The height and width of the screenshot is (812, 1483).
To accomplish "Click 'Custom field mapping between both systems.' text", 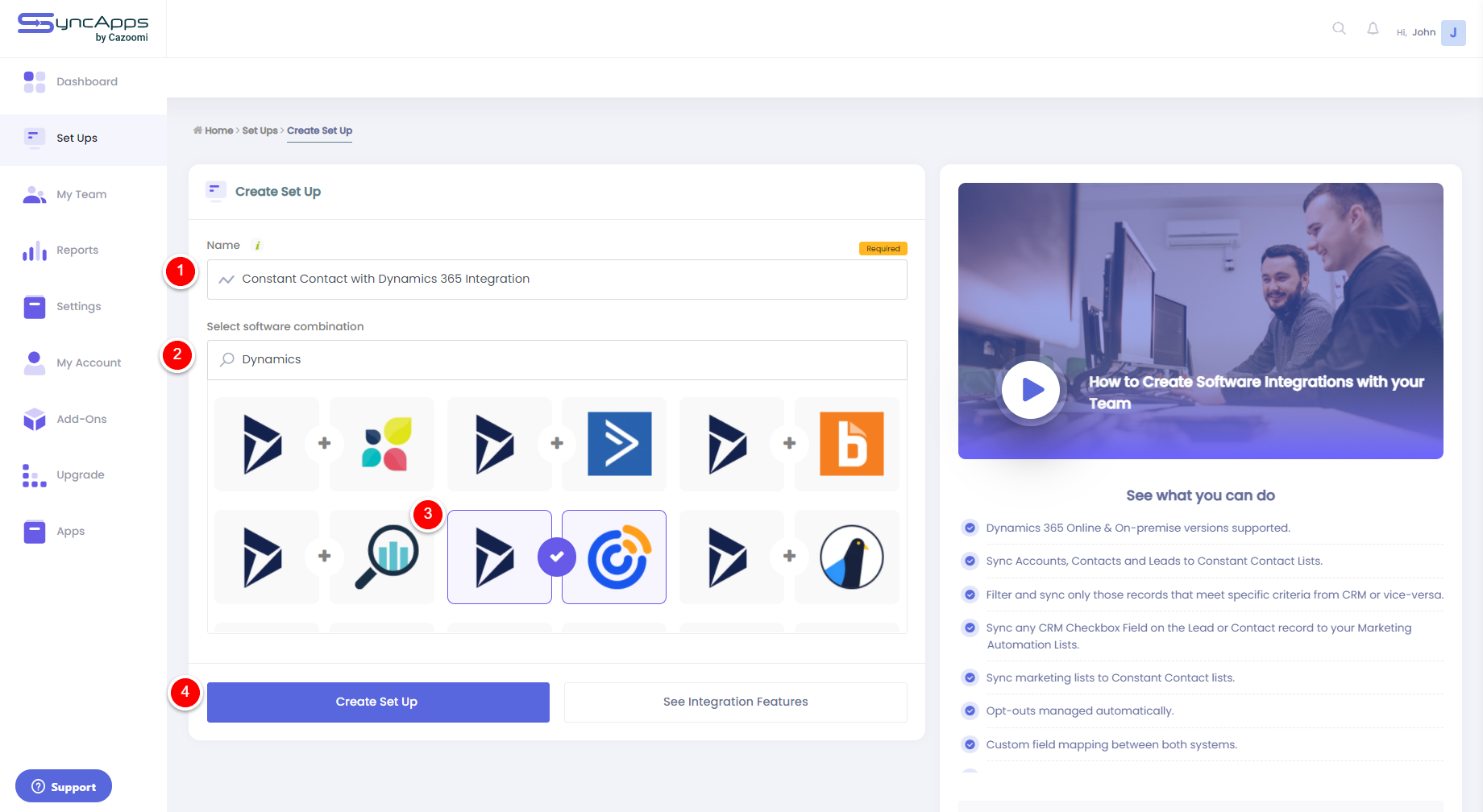I will [x=1111, y=745].
